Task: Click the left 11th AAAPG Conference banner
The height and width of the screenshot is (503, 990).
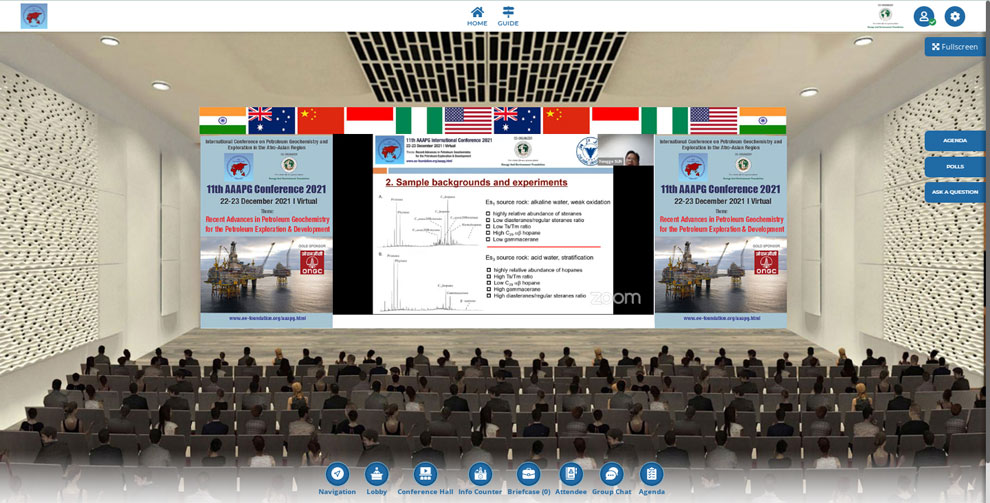Action: 266,231
